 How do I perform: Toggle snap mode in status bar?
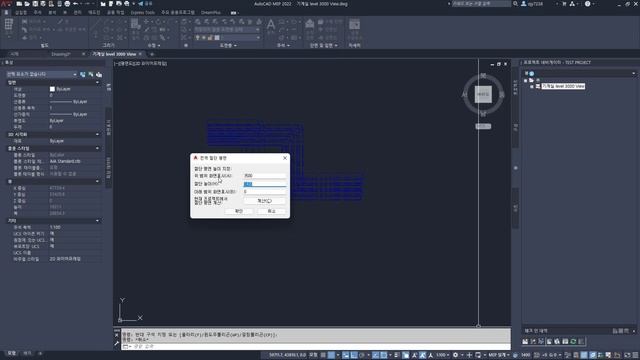click(x=331, y=355)
